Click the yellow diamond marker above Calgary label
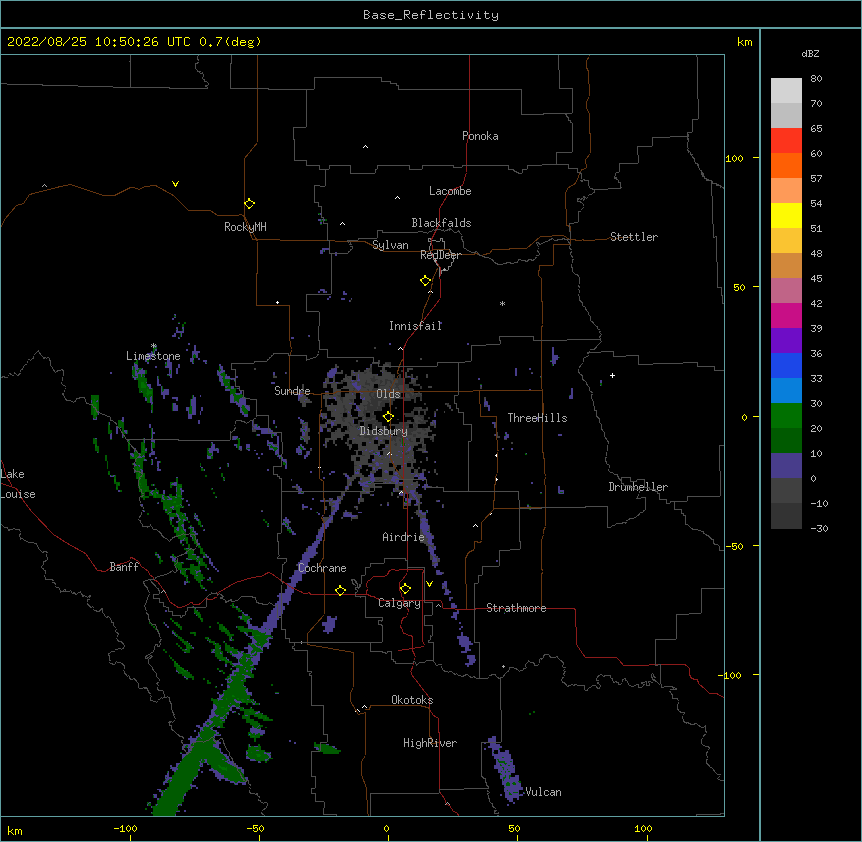The image size is (862, 842). (x=405, y=589)
